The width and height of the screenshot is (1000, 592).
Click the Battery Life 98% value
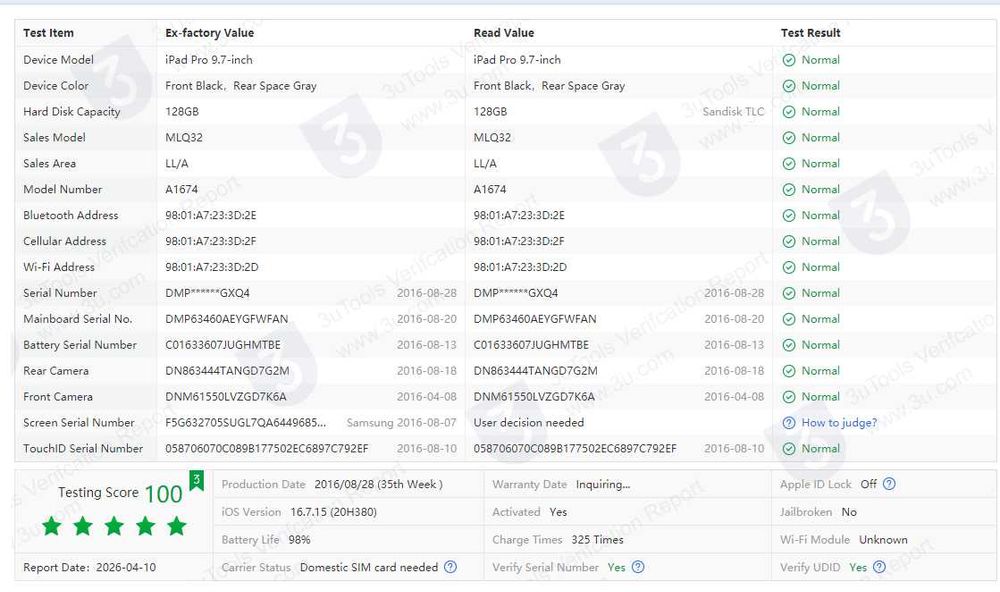[x=299, y=540]
